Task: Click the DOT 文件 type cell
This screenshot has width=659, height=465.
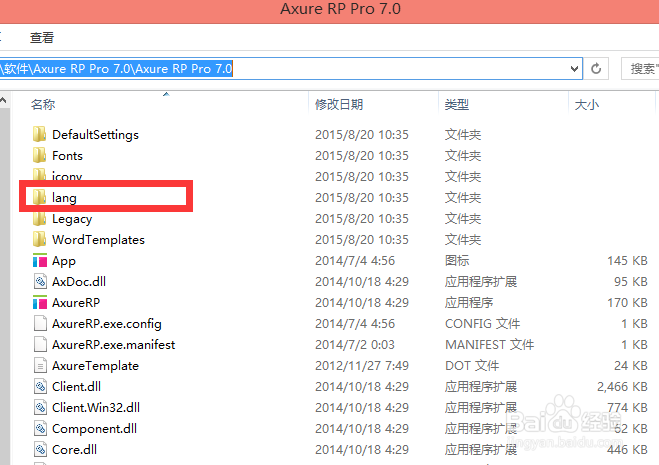Action: coord(472,366)
